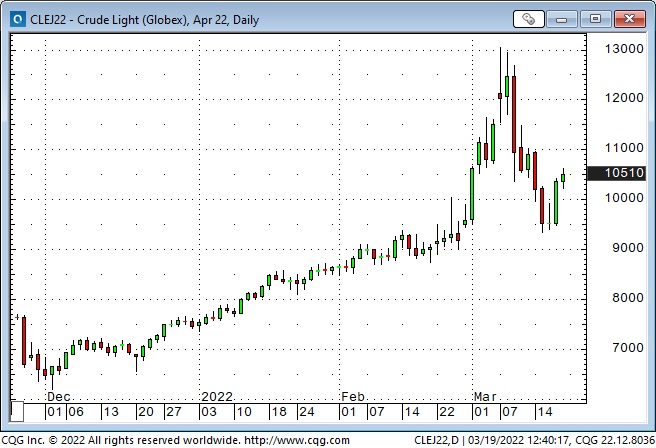Click the February '07' date label
656x448 pixels.
click(x=377, y=412)
